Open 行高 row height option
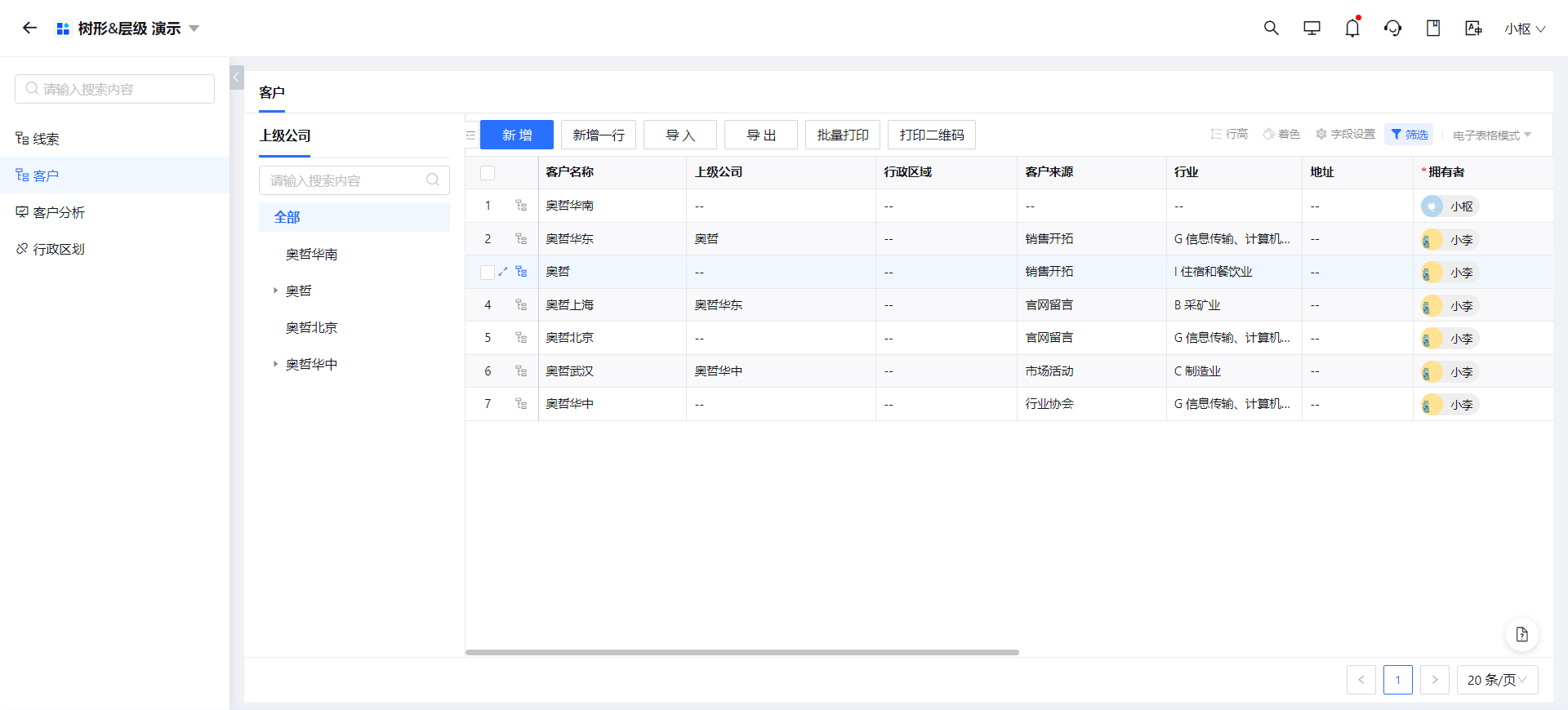 (1229, 134)
